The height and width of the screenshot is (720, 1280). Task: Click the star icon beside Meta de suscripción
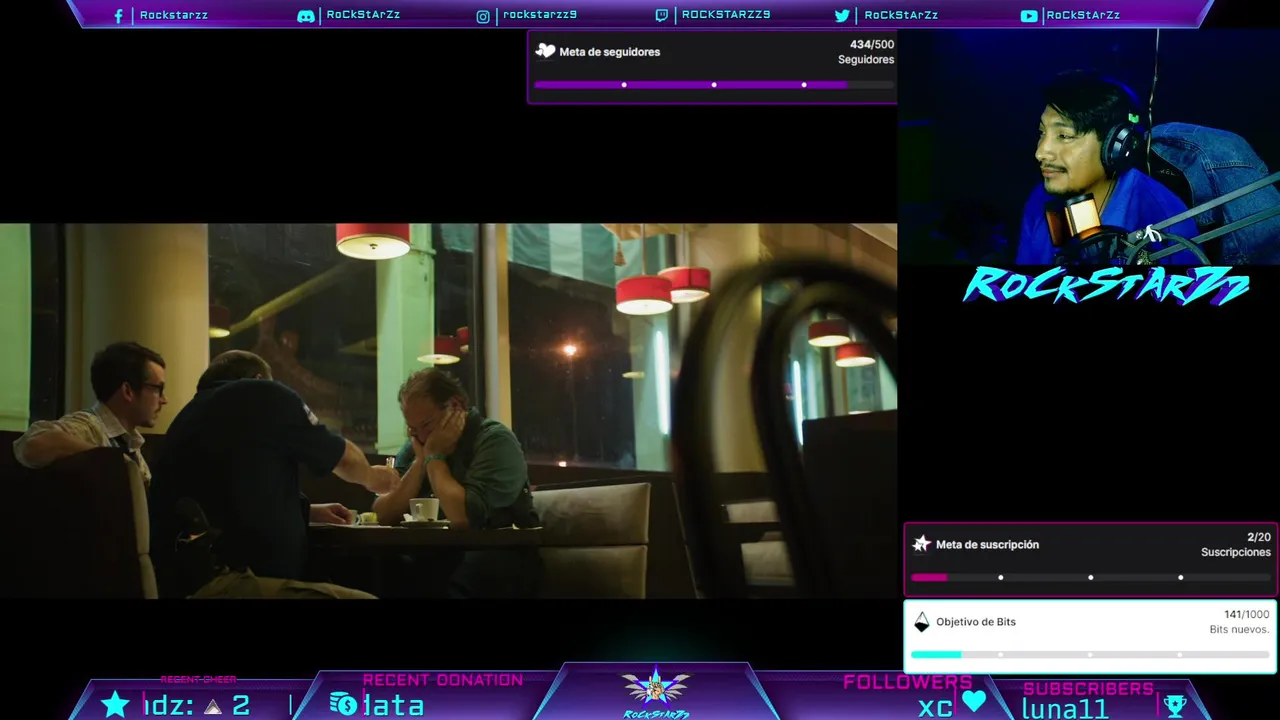coord(922,544)
